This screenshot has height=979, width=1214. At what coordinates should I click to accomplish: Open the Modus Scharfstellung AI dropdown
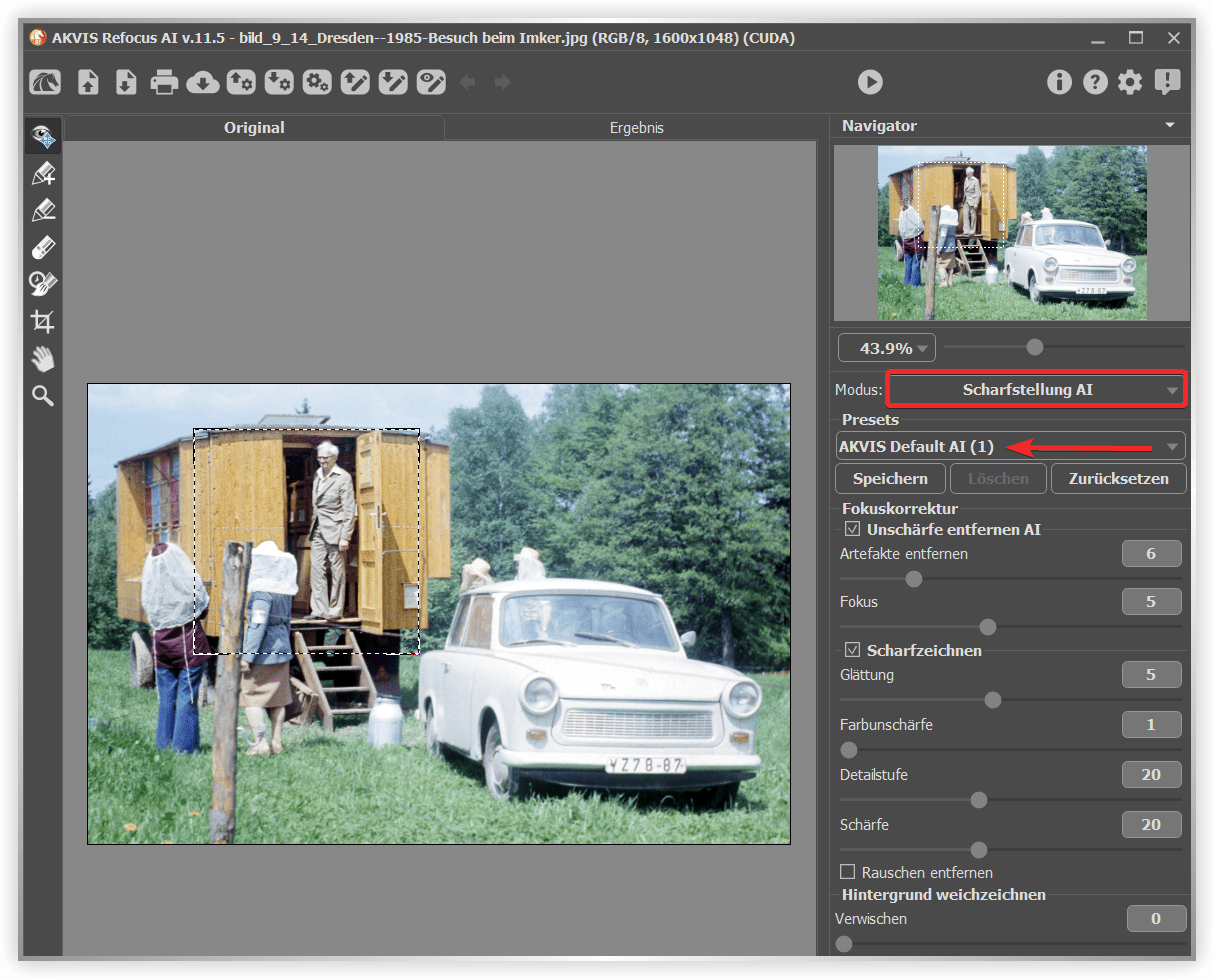1035,390
